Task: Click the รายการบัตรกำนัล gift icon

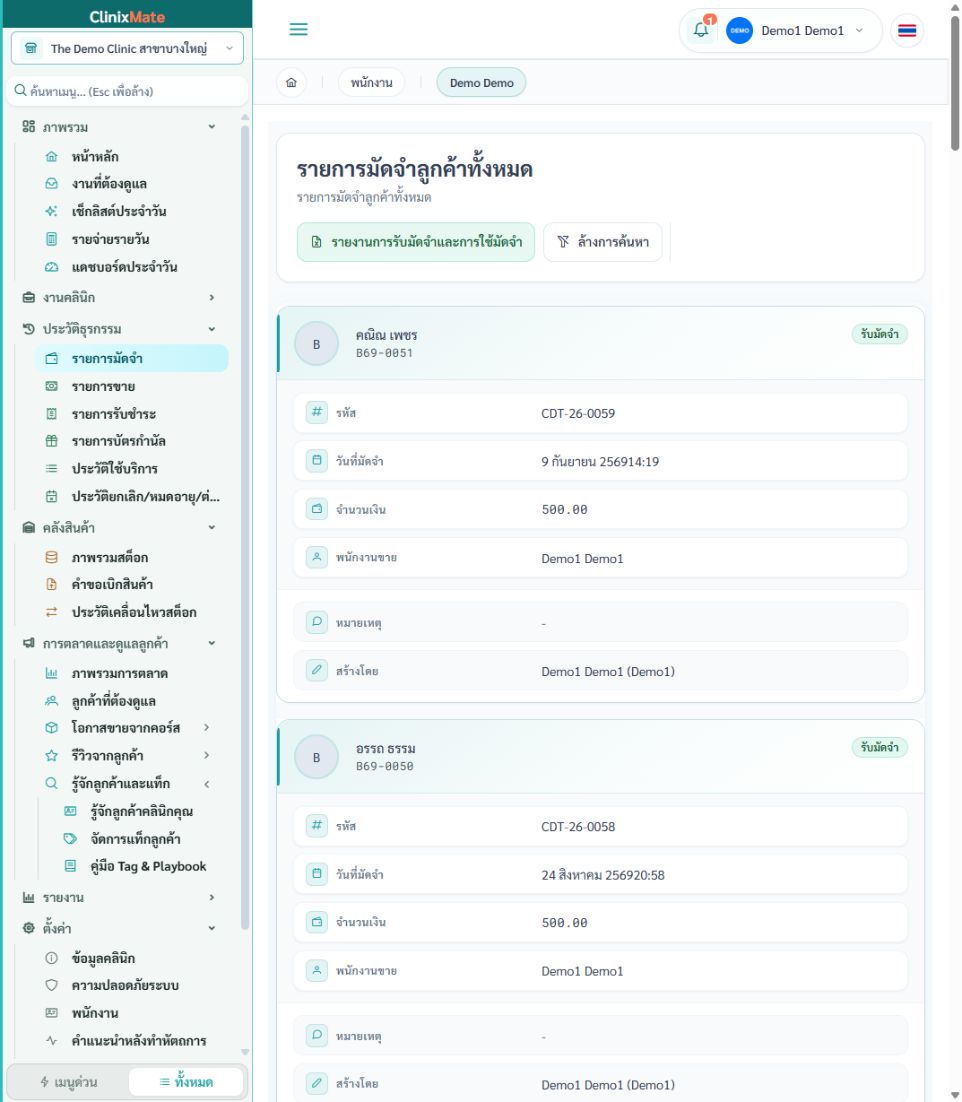Action: coord(51,441)
